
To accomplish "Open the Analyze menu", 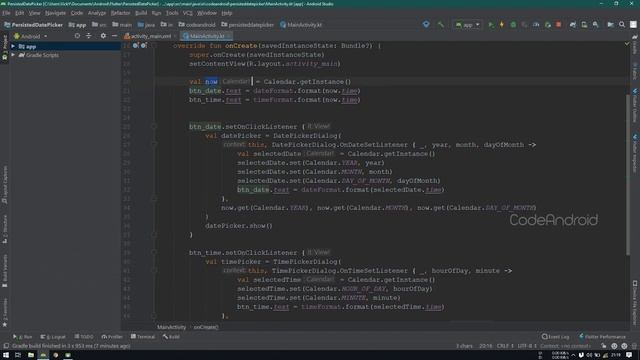I will (x=97, y=13).
